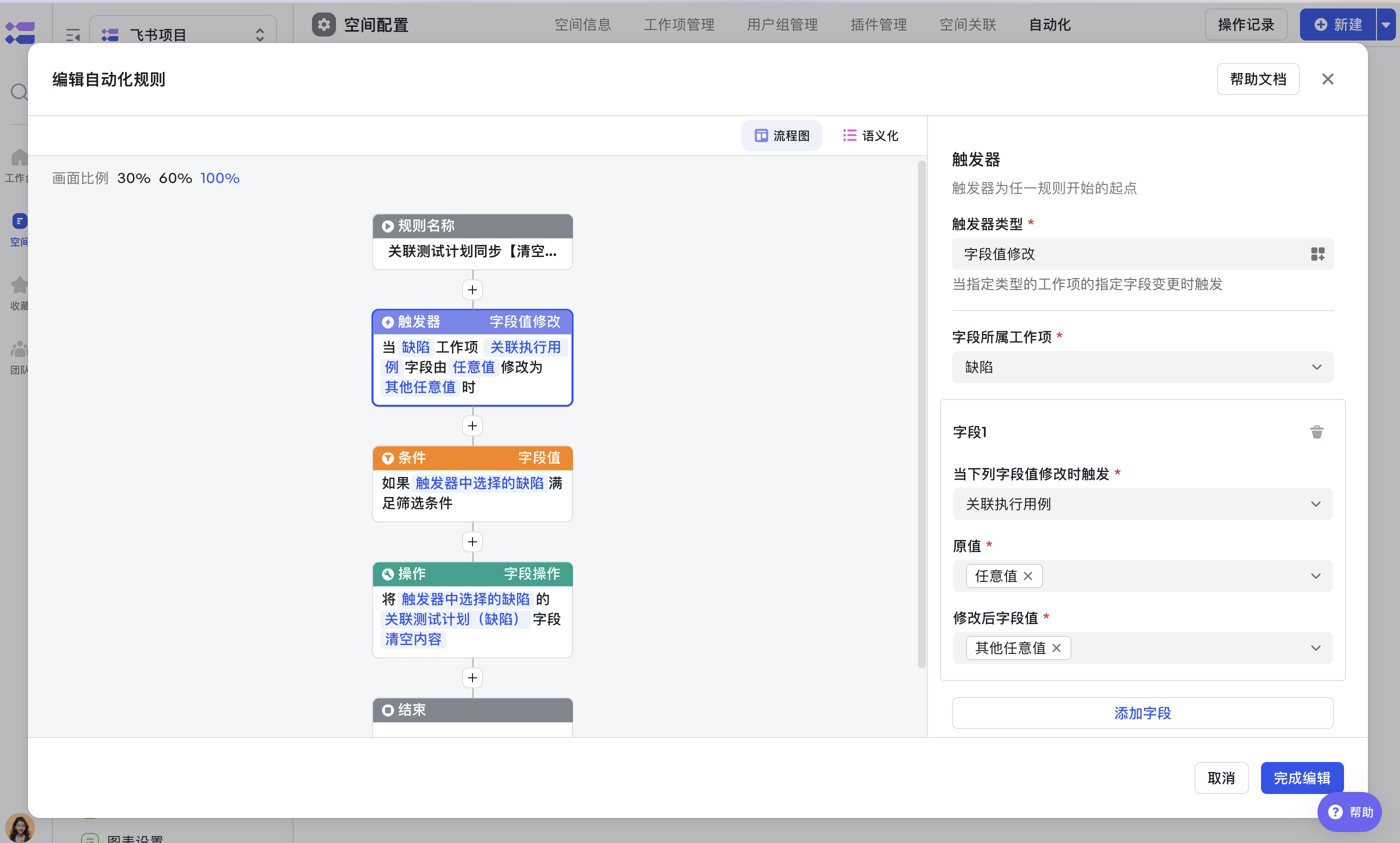Open the 飞书项目 space switcher
1400x843 pixels.
[183, 34]
